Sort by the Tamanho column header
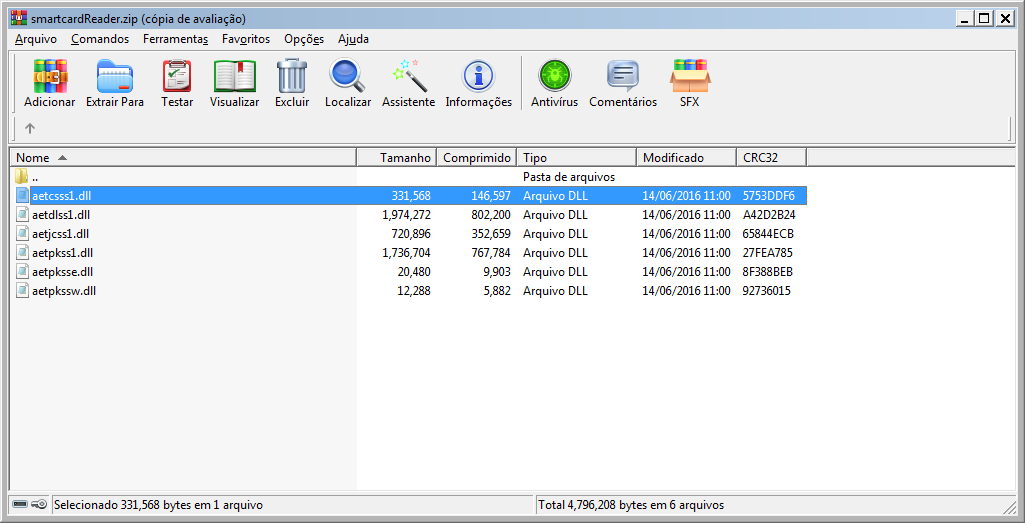The width and height of the screenshot is (1025, 523). (397, 158)
